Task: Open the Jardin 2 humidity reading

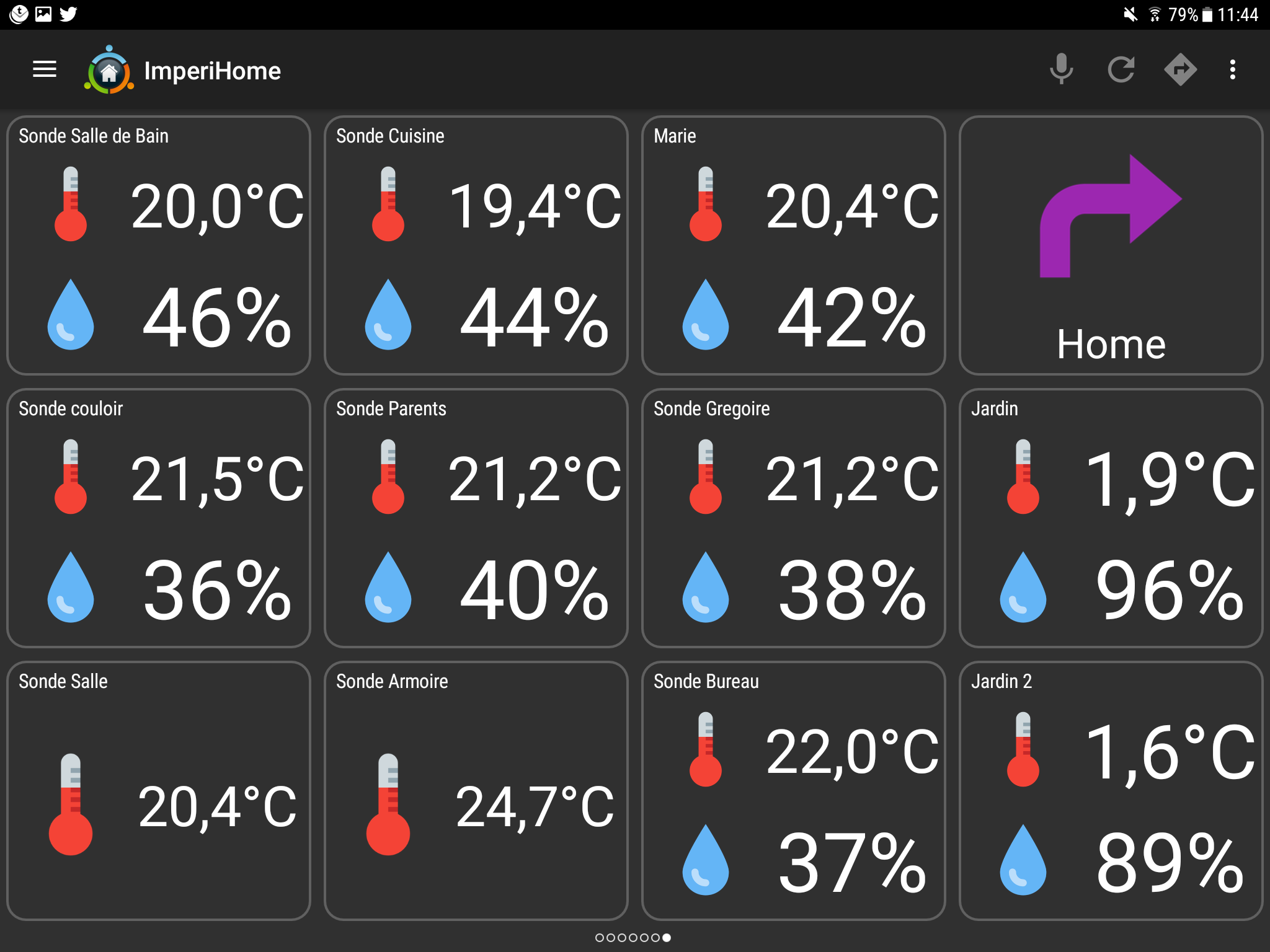Action: 1170,862
